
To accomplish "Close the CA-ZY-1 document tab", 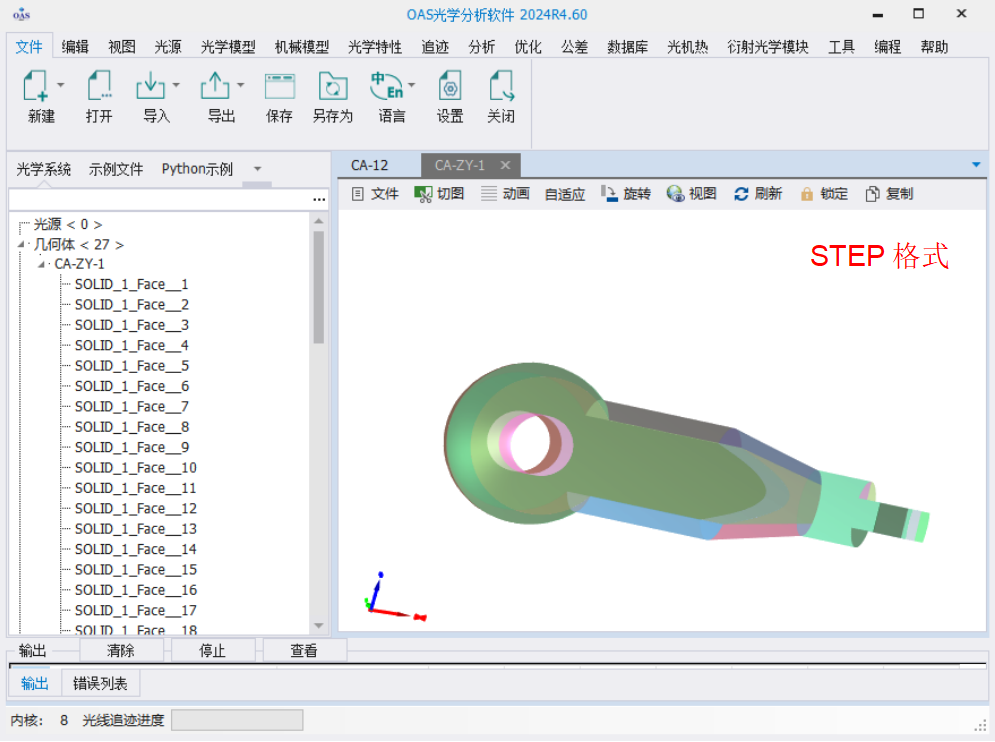I will 505,165.
